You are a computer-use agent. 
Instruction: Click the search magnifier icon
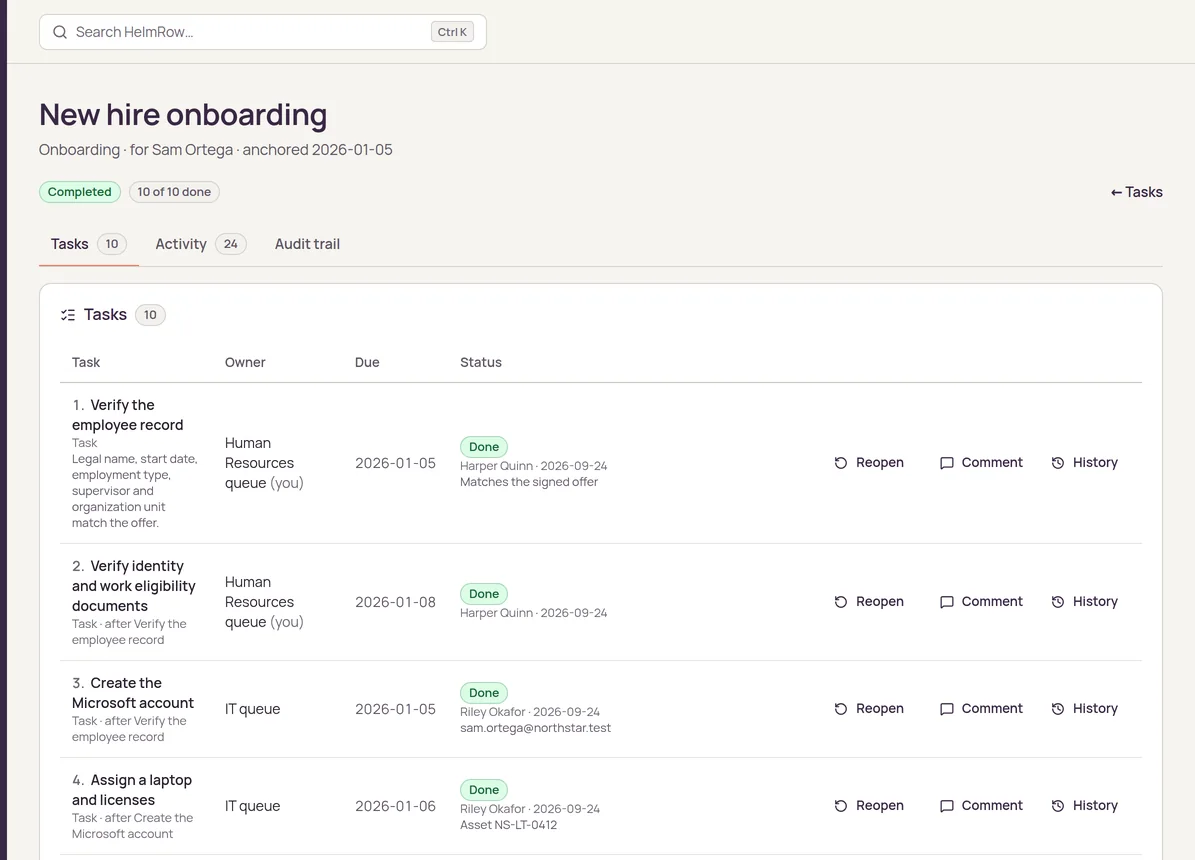point(59,32)
